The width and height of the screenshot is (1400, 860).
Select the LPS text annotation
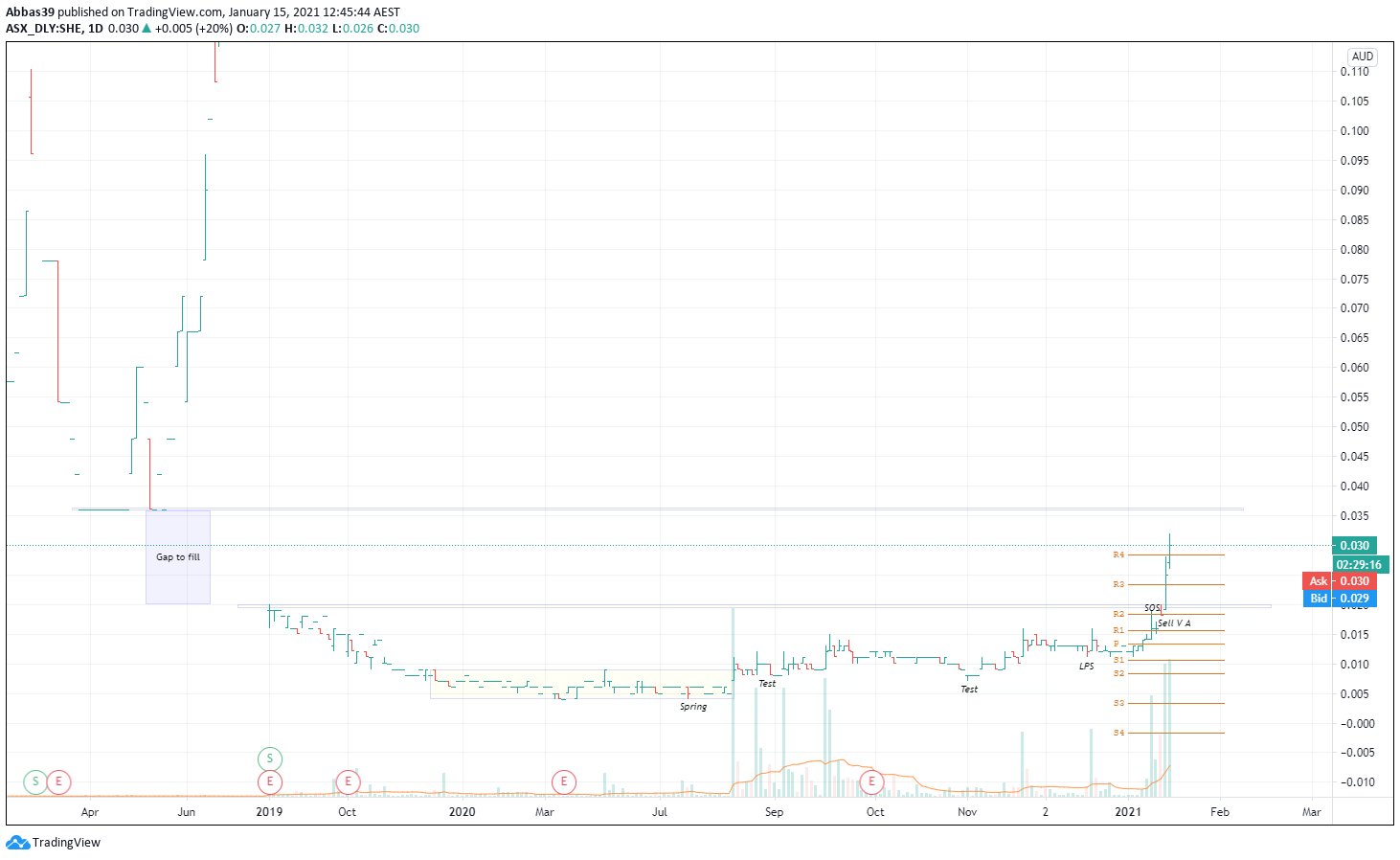click(x=1087, y=667)
